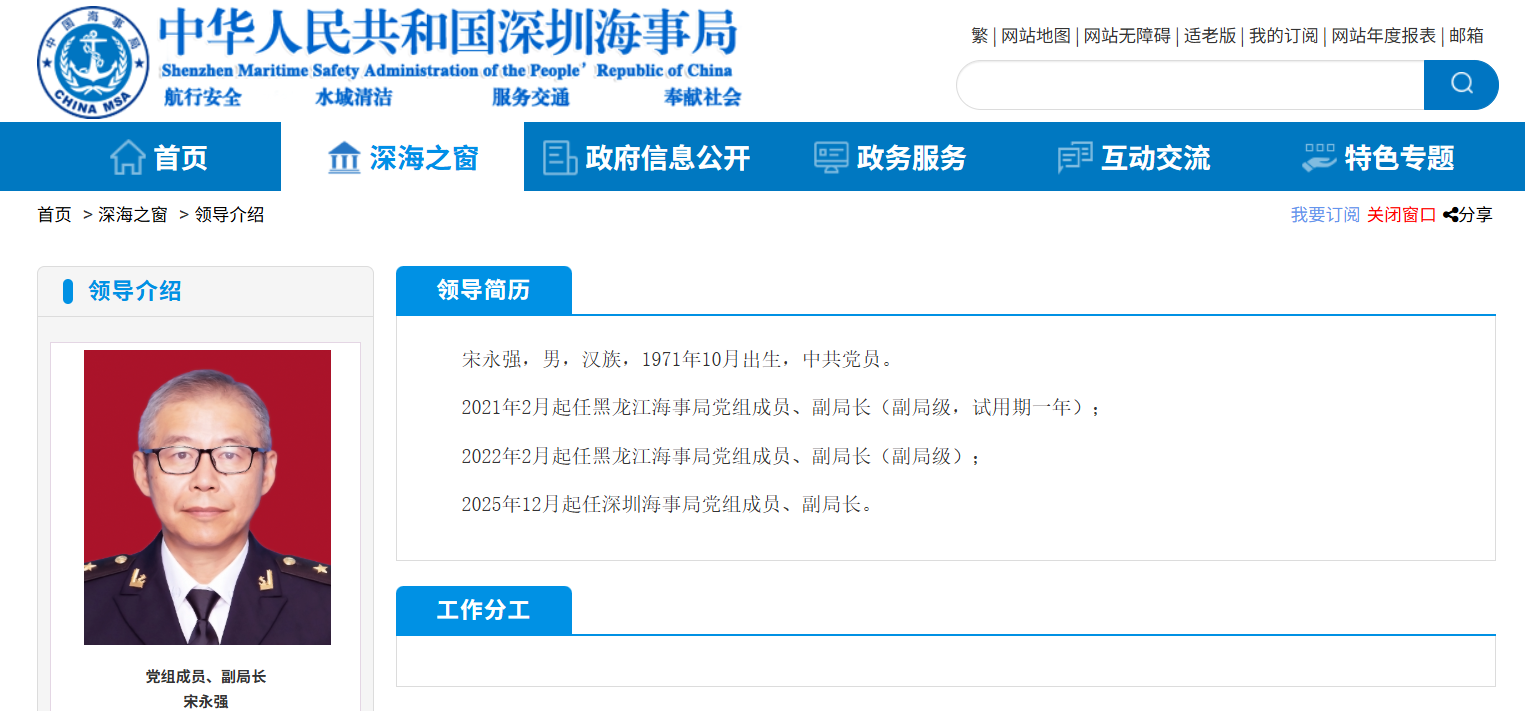Open 首页 from the breadcrumb trail
This screenshot has height=711, width=1525.
coord(53,214)
